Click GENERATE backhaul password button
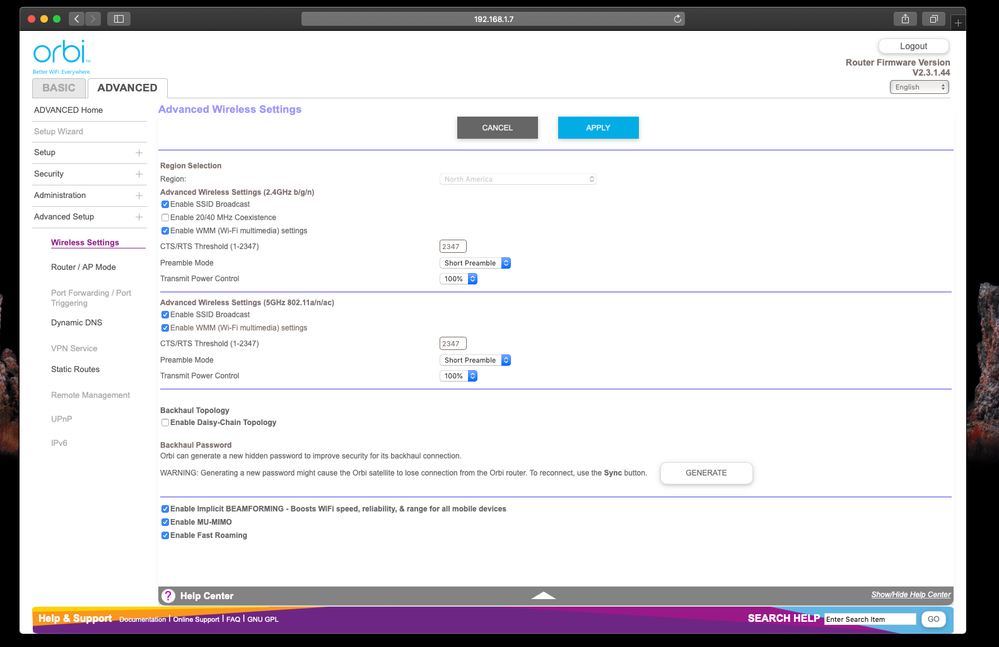Image resolution: width=999 pixels, height=647 pixels. [706, 473]
